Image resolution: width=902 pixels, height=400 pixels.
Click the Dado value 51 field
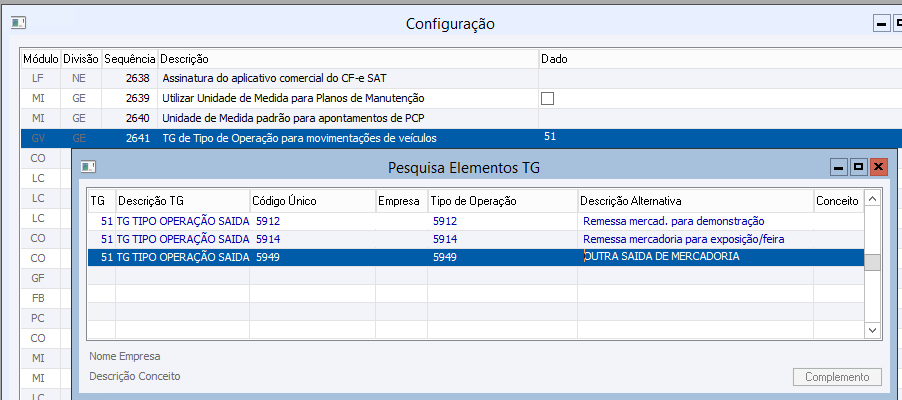click(x=700, y=137)
